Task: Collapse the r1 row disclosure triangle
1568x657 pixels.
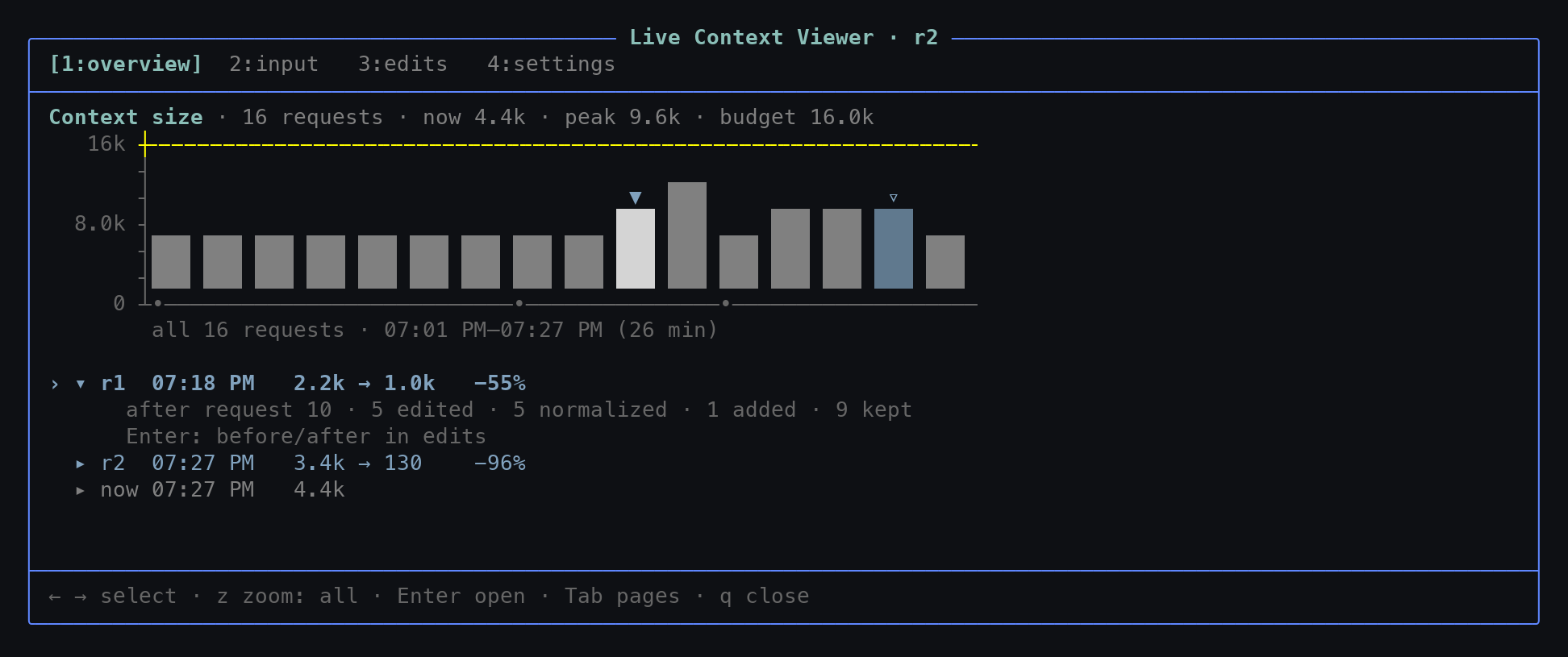Action: click(81, 384)
